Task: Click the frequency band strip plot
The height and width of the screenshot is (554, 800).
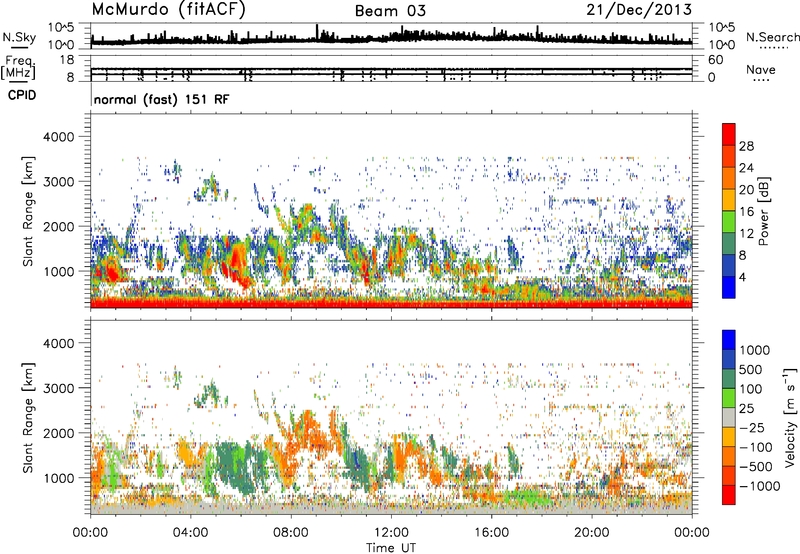Action: tap(391, 68)
